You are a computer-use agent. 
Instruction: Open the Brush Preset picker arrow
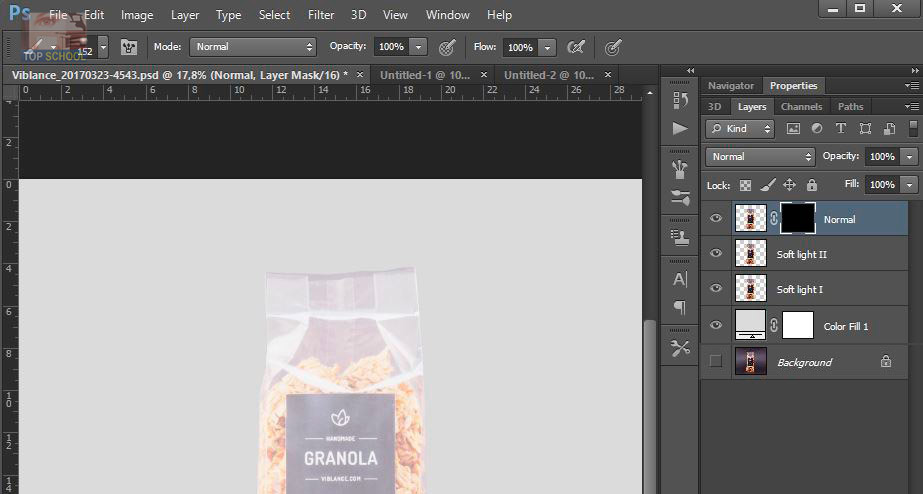coord(104,47)
